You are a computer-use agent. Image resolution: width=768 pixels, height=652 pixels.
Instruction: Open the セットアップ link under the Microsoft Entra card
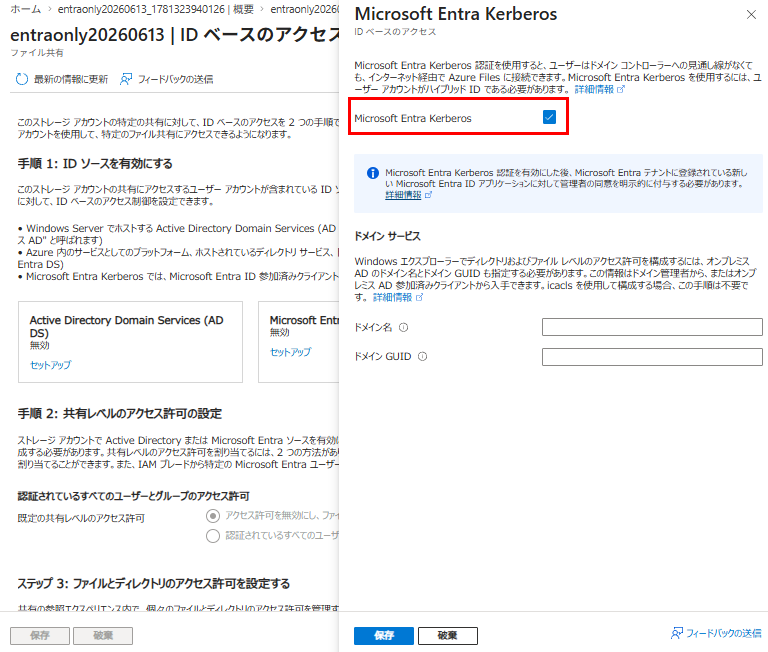290,352
